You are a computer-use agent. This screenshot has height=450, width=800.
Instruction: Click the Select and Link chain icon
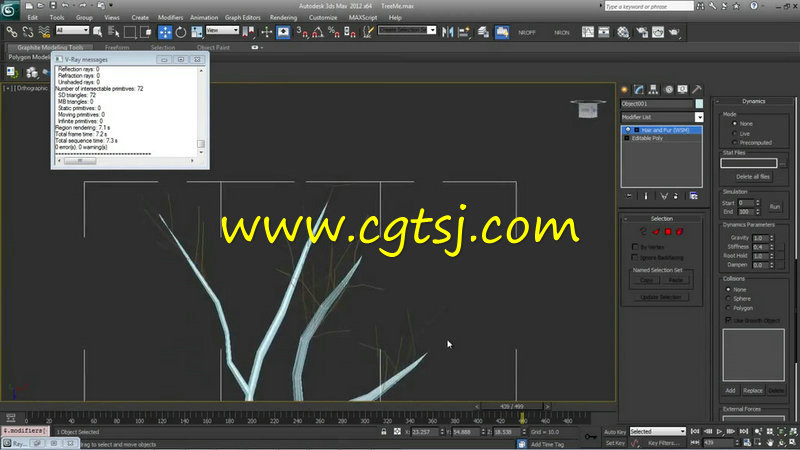click(11, 32)
